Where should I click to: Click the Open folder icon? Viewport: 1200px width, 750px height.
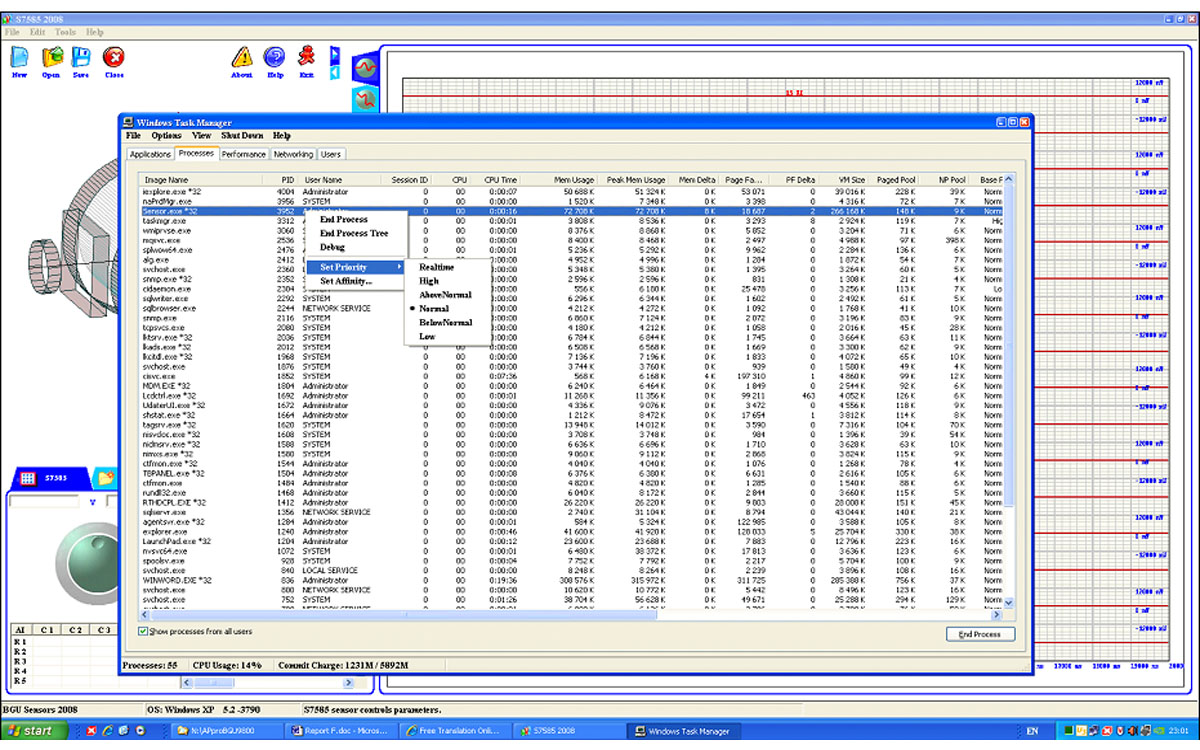(x=51, y=58)
